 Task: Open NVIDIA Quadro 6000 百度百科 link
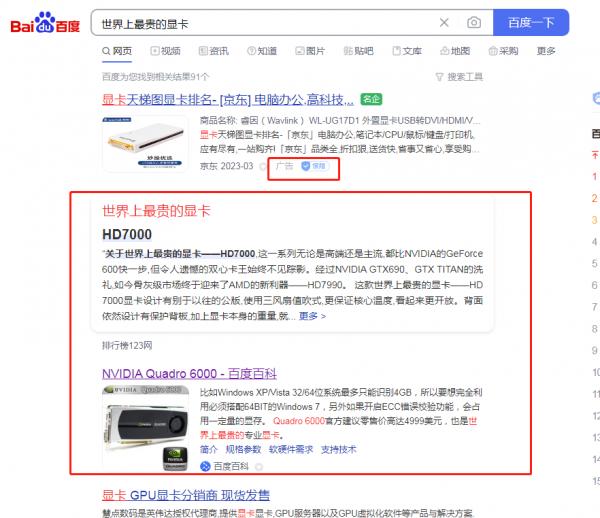[x=189, y=373]
